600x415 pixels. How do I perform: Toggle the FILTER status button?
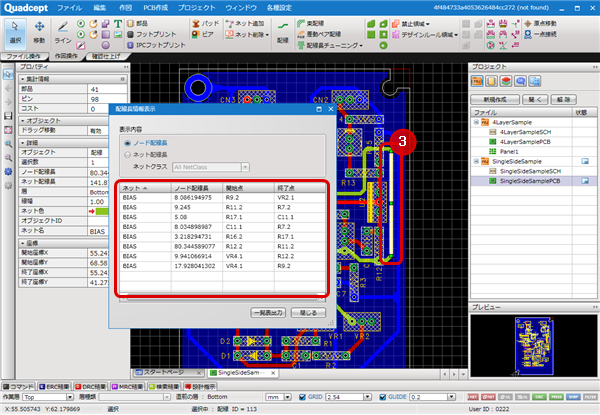click(590, 397)
